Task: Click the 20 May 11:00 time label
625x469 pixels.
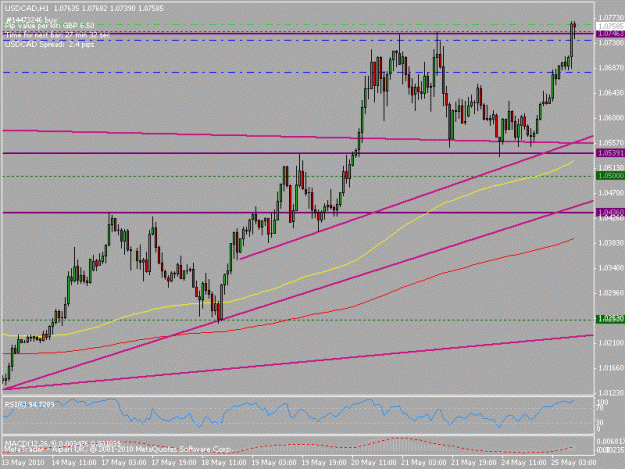Action: [x=373, y=463]
